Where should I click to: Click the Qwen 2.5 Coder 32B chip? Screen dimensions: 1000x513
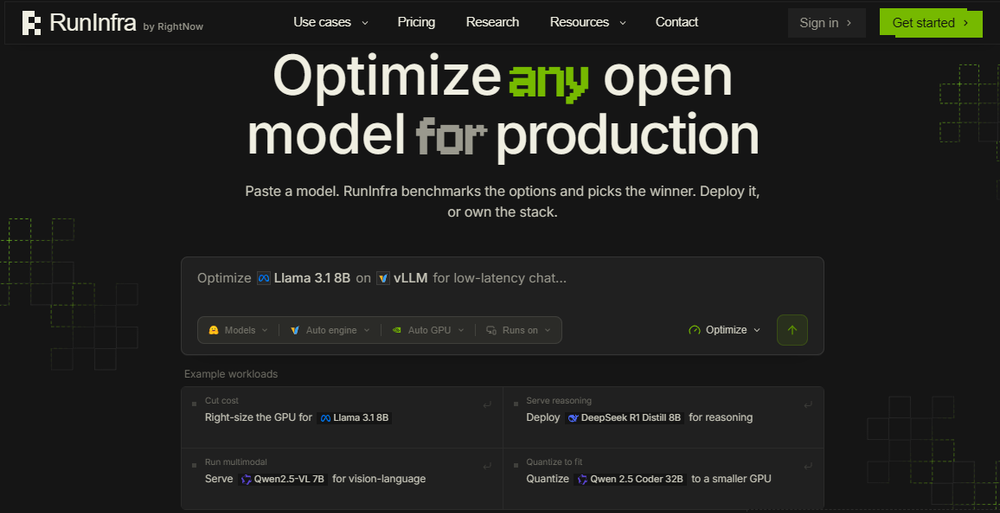tap(630, 479)
